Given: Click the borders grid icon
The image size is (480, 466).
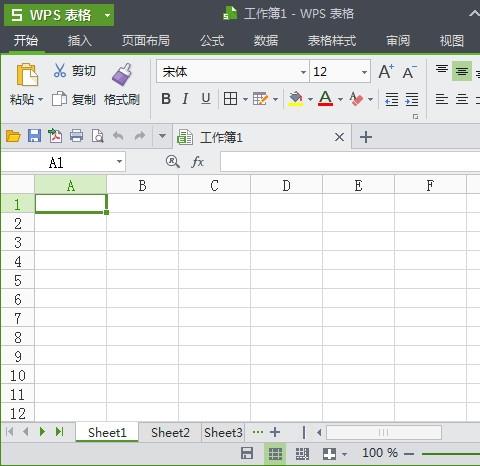Looking at the screenshot, I should point(231,99).
